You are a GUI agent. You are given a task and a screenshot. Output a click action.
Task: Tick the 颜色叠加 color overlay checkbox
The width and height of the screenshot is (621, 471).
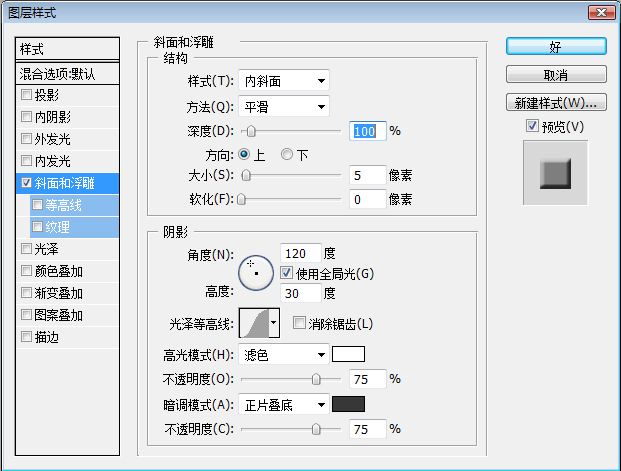26,271
